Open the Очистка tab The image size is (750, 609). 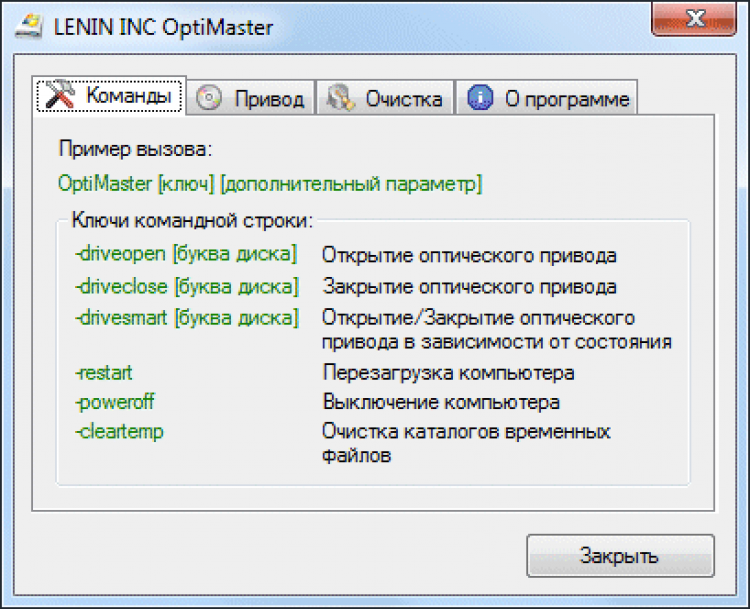(x=385, y=98)
